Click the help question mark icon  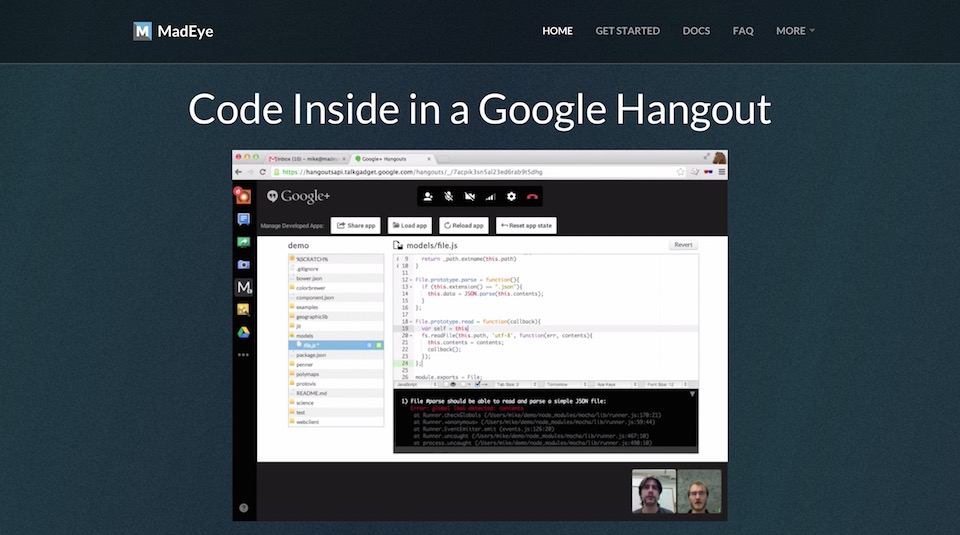243,507
